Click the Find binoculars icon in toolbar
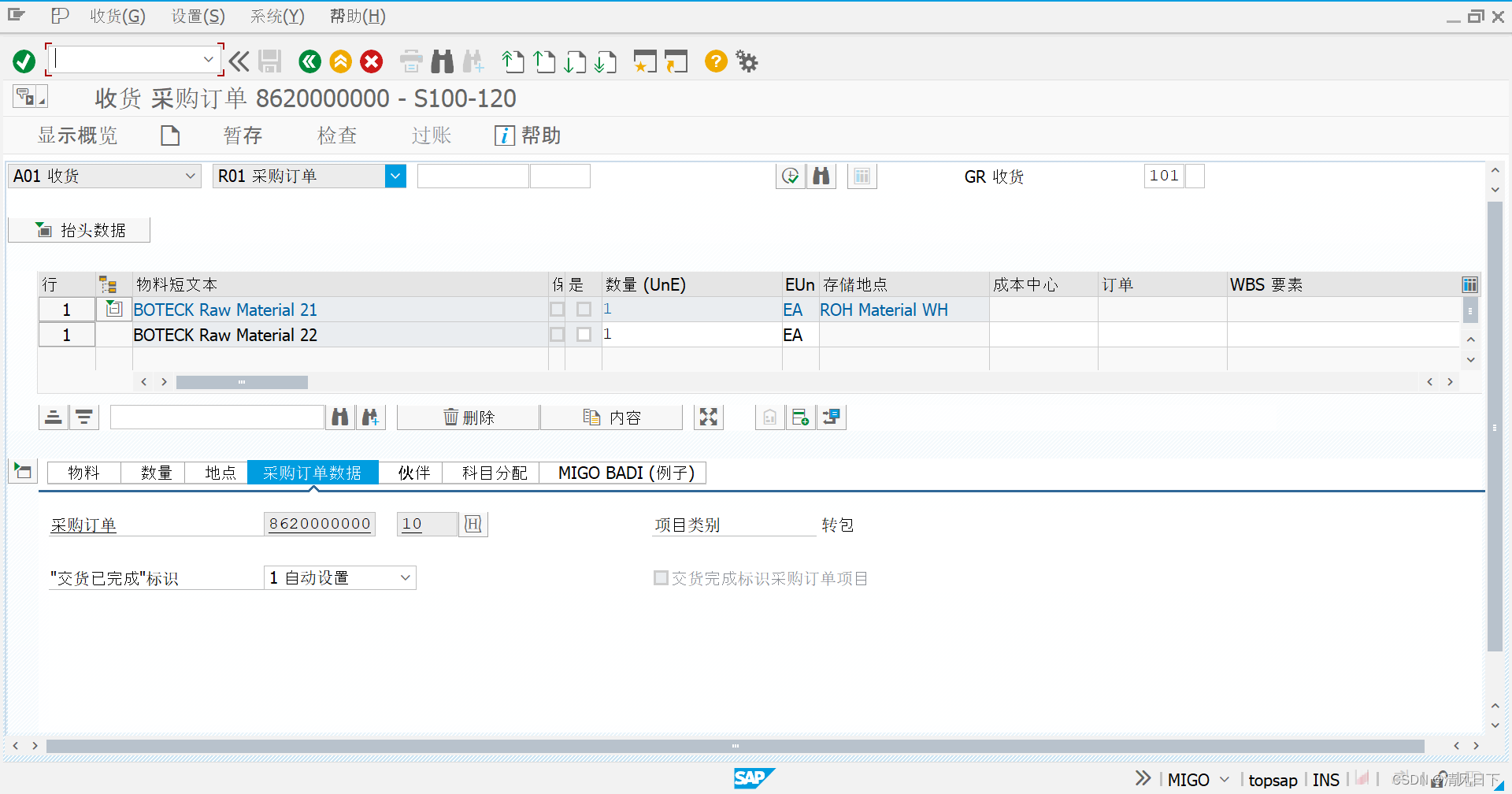Screen dimensions: 1512x794 pos(443,61)
